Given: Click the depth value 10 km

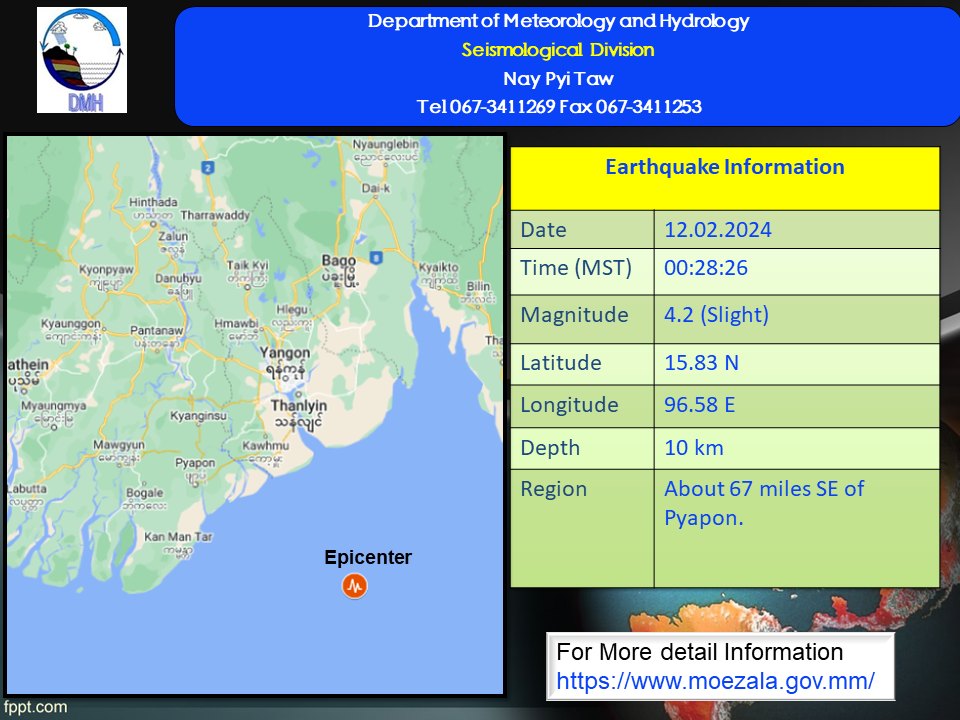Looking at the screenshot, I should pos(693,448).
